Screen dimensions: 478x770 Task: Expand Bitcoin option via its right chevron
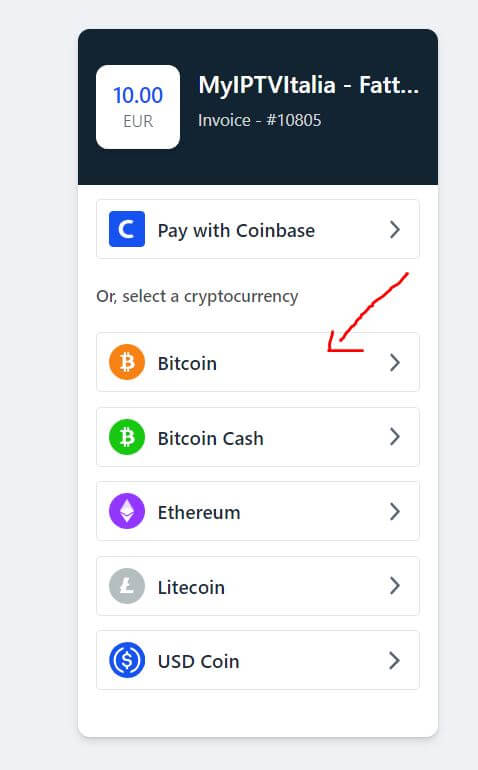[394, 363]
